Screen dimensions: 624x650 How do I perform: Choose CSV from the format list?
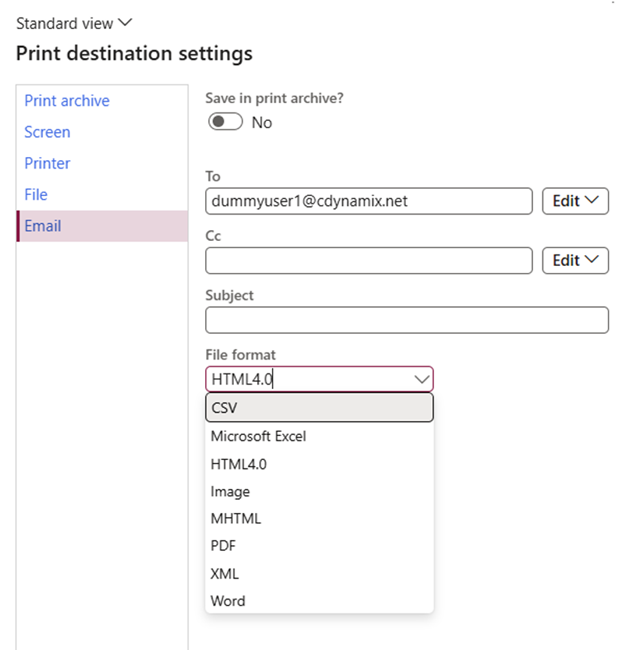pyautogui.click(x=319, y=407)
